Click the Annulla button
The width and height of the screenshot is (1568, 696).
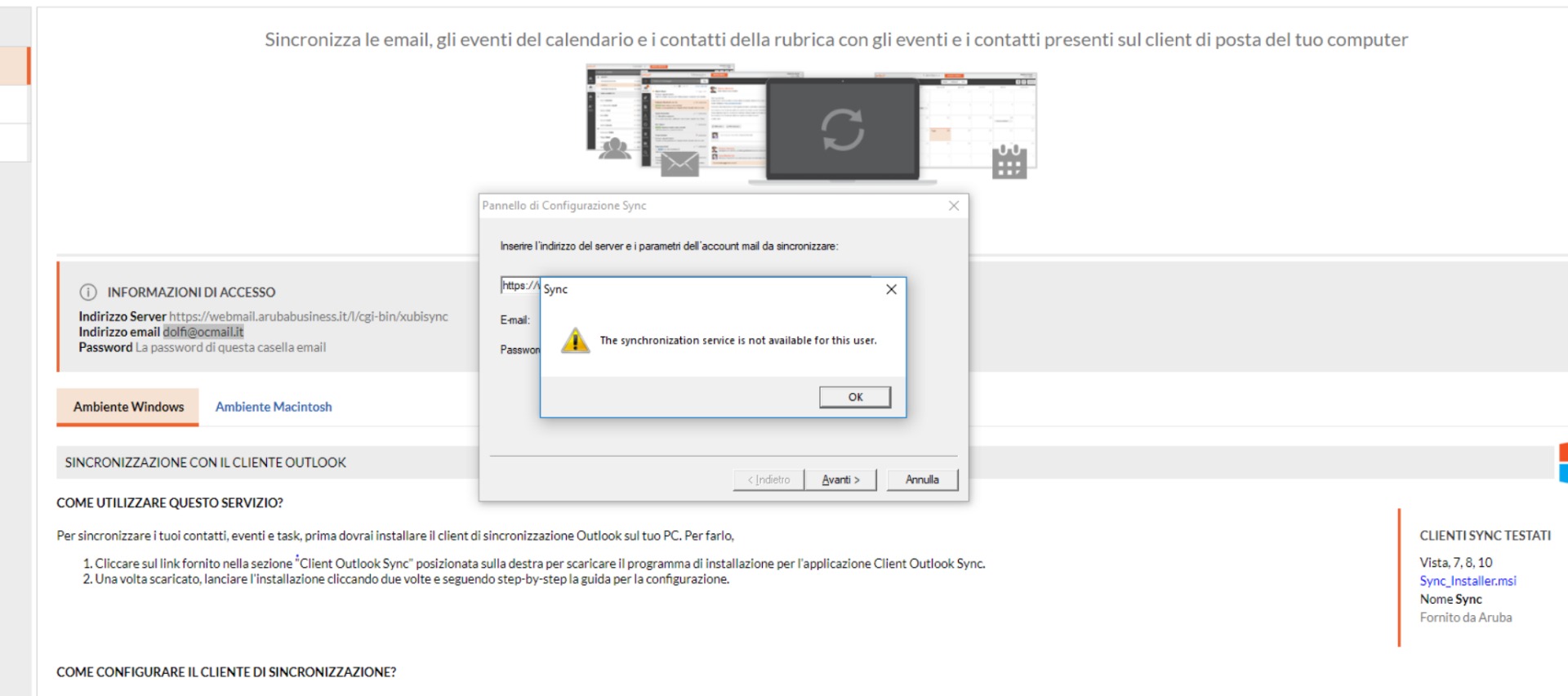click(922, 480)
